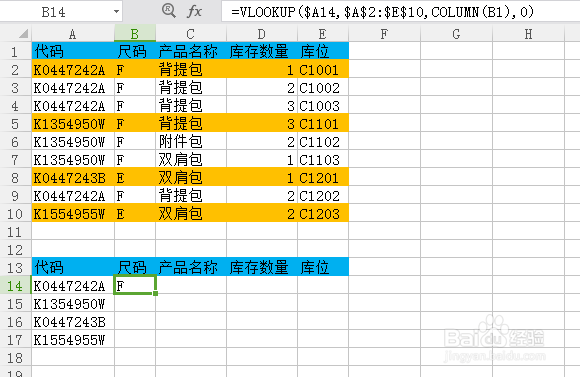Click header cell 库位 in row 13
Viewport: 580px width, 377px height.
[x=323, y=267]
